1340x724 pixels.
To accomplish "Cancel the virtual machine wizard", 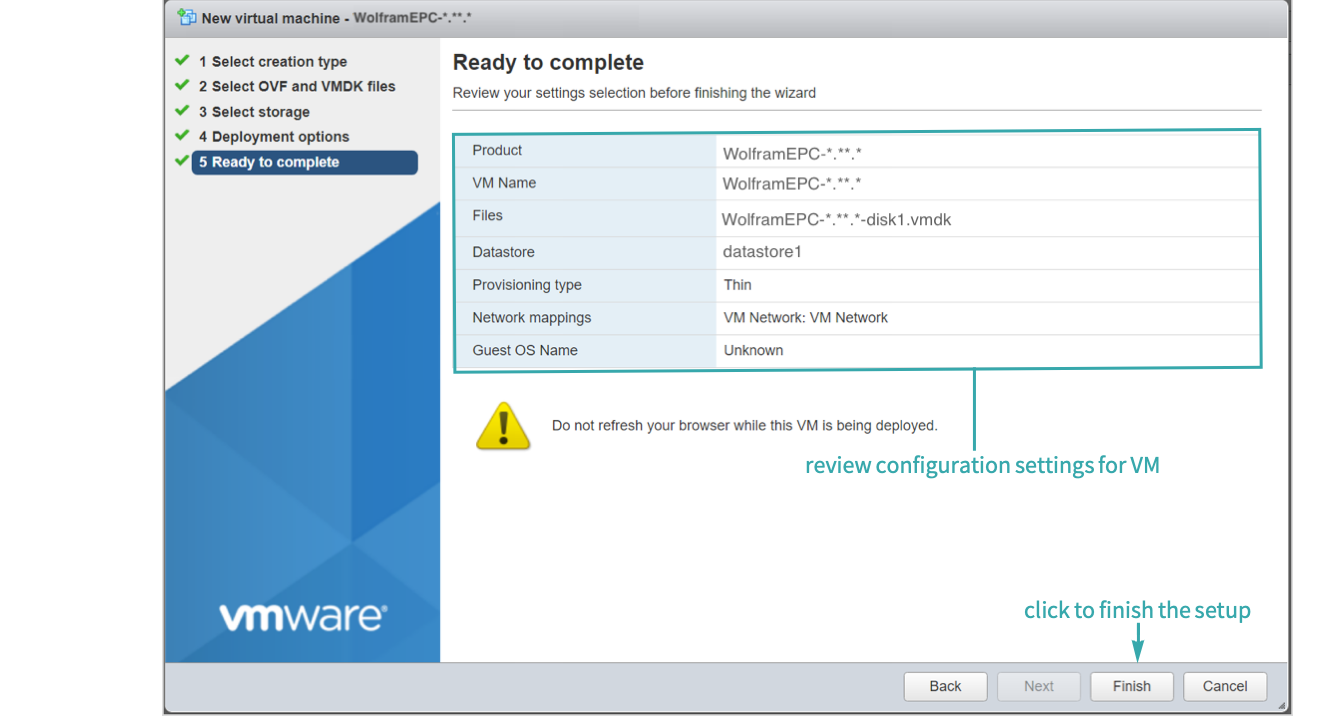I will (x=1225, y=686).
